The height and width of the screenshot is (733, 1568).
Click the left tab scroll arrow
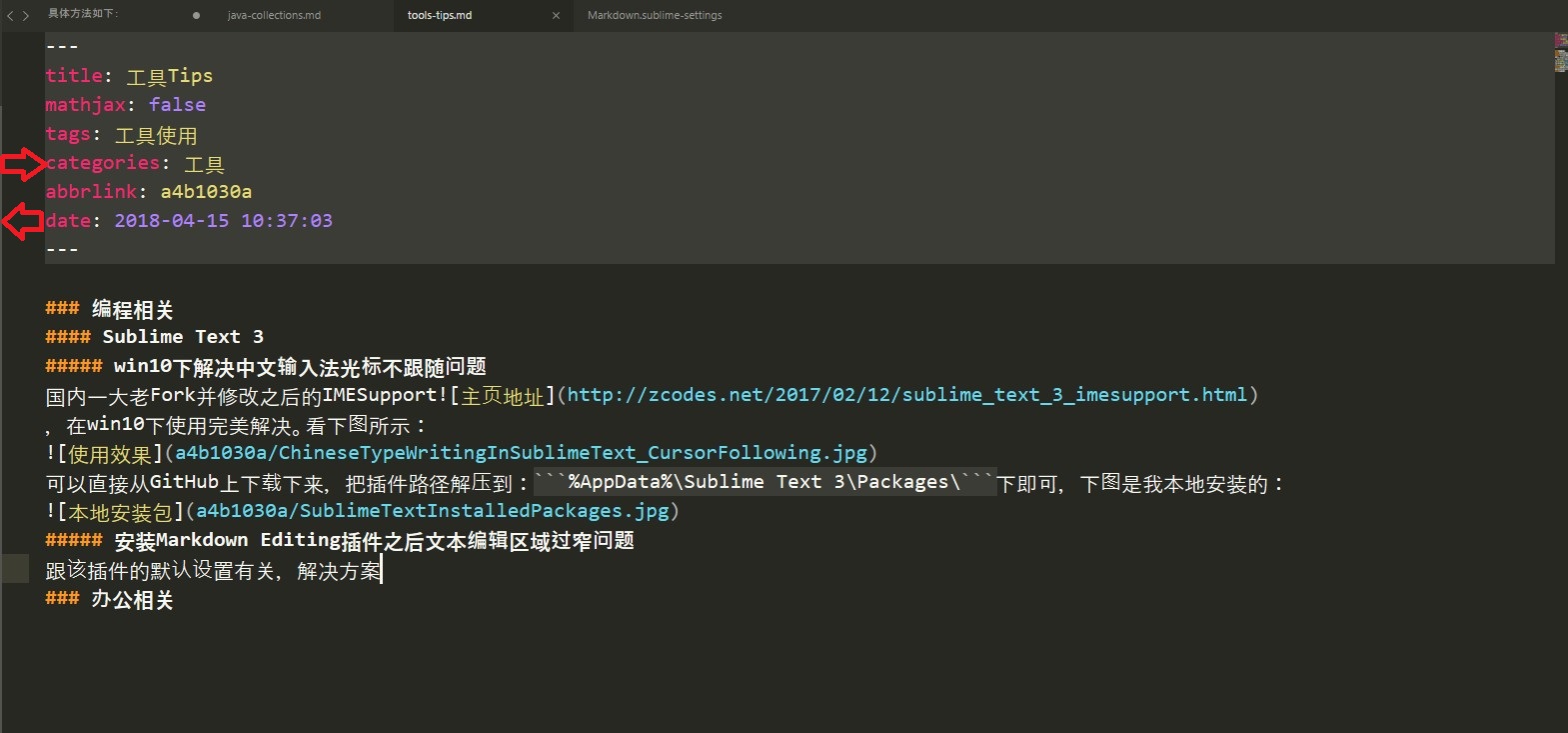click(x=10, y=16)
